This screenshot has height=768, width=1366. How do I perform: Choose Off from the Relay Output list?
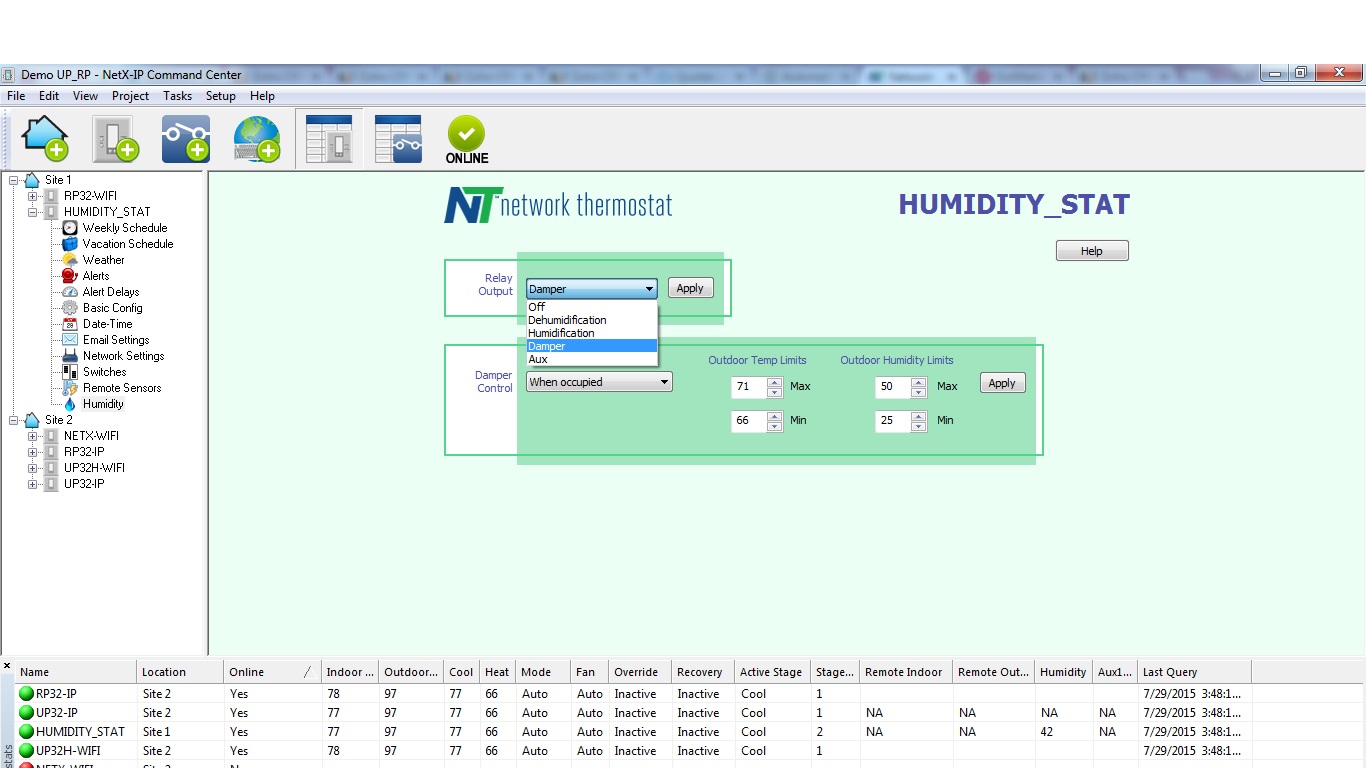coord(592,307)
